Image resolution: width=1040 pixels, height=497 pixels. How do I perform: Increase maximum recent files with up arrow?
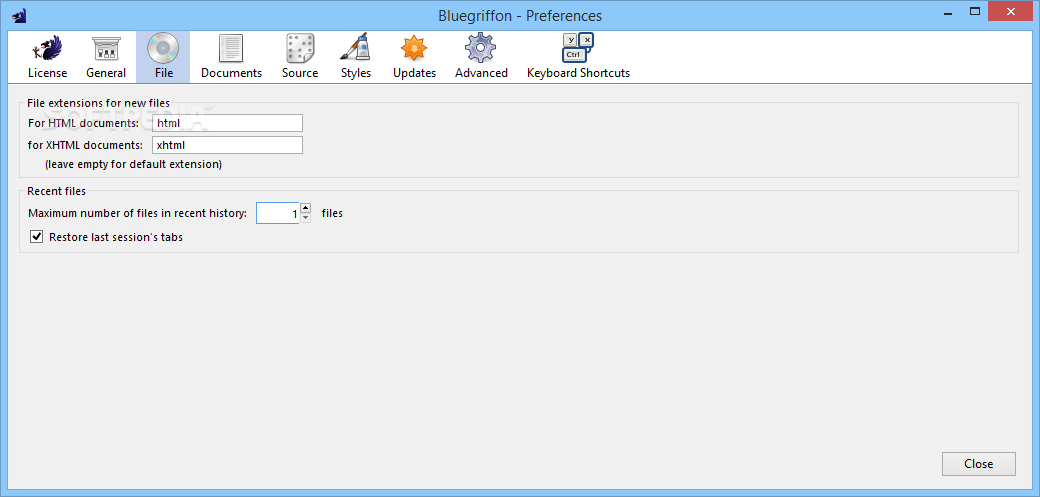(x=305, y=208)
